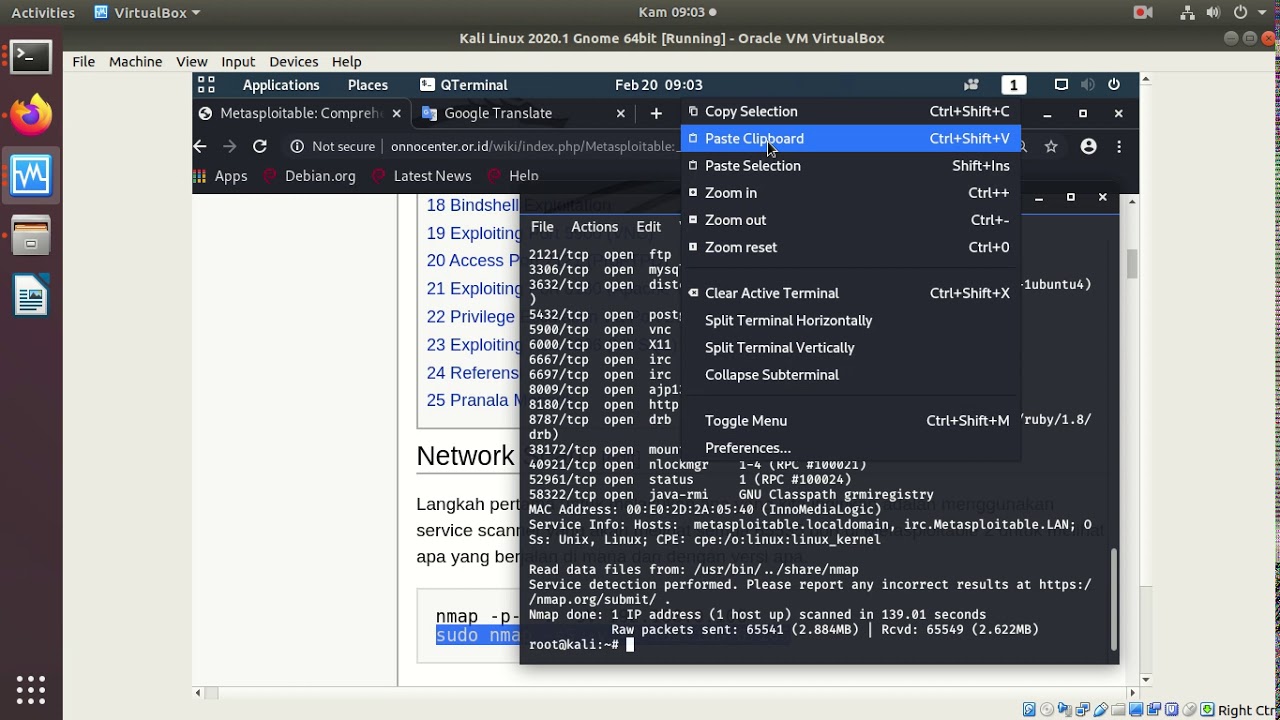Open LibreOffice Writer from the dock
The image size is (1280, 720).
point(31,296)
